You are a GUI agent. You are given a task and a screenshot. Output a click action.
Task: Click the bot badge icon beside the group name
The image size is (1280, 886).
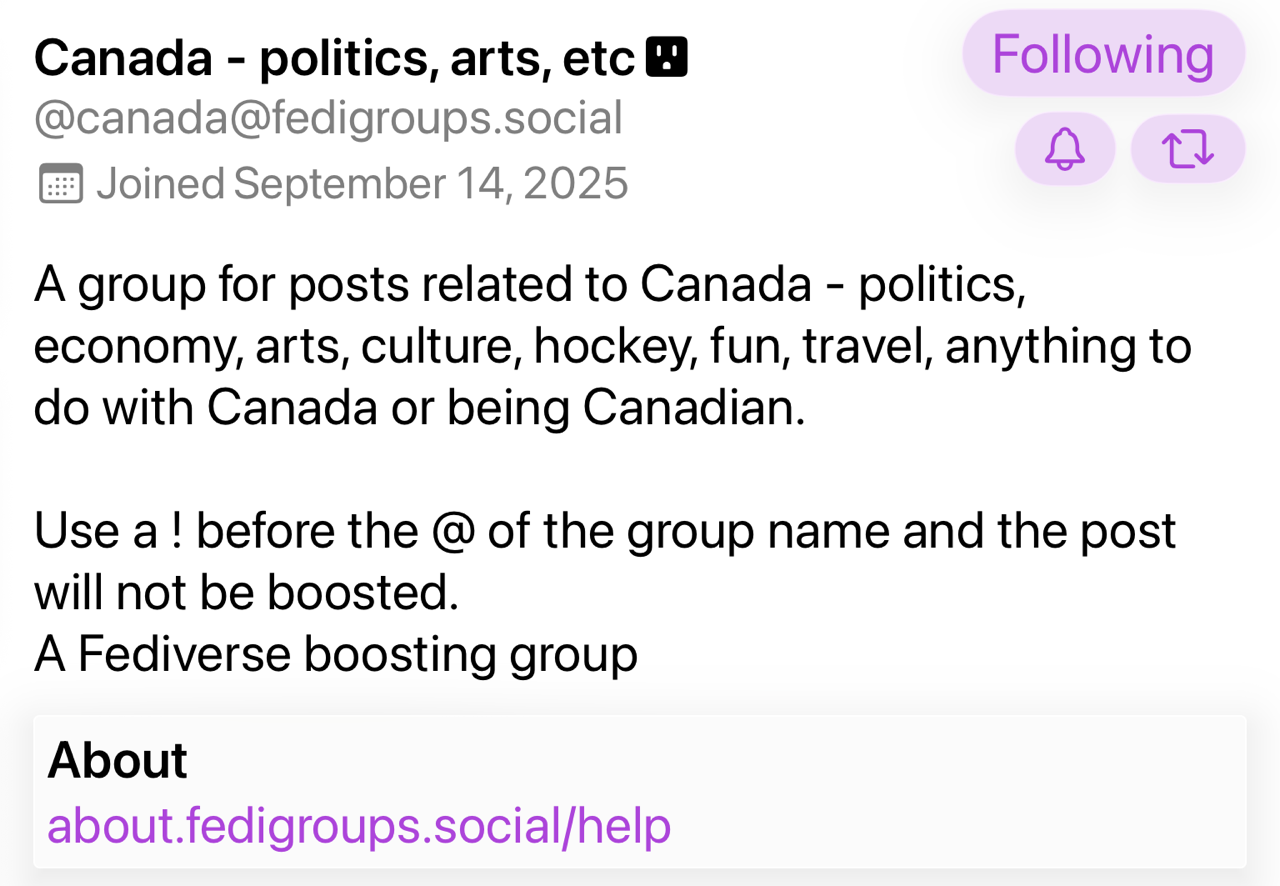(667, 58)
